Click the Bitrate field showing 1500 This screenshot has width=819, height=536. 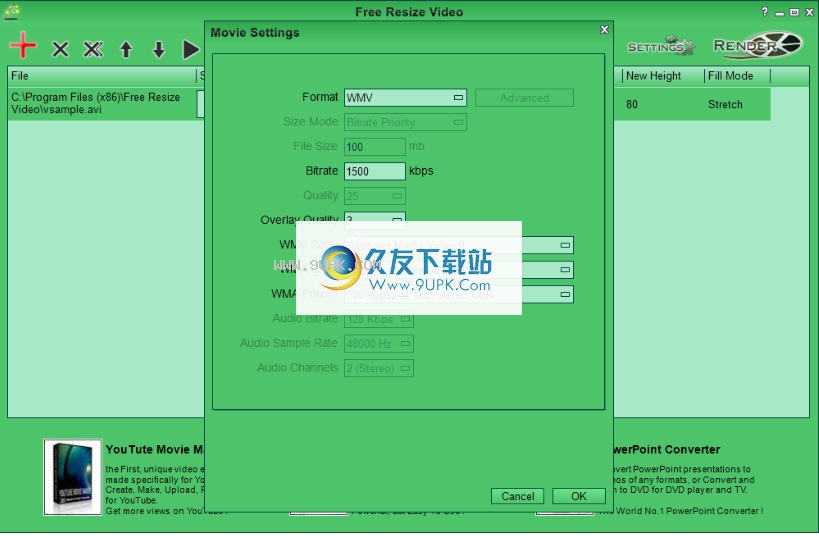pos(375,171)
